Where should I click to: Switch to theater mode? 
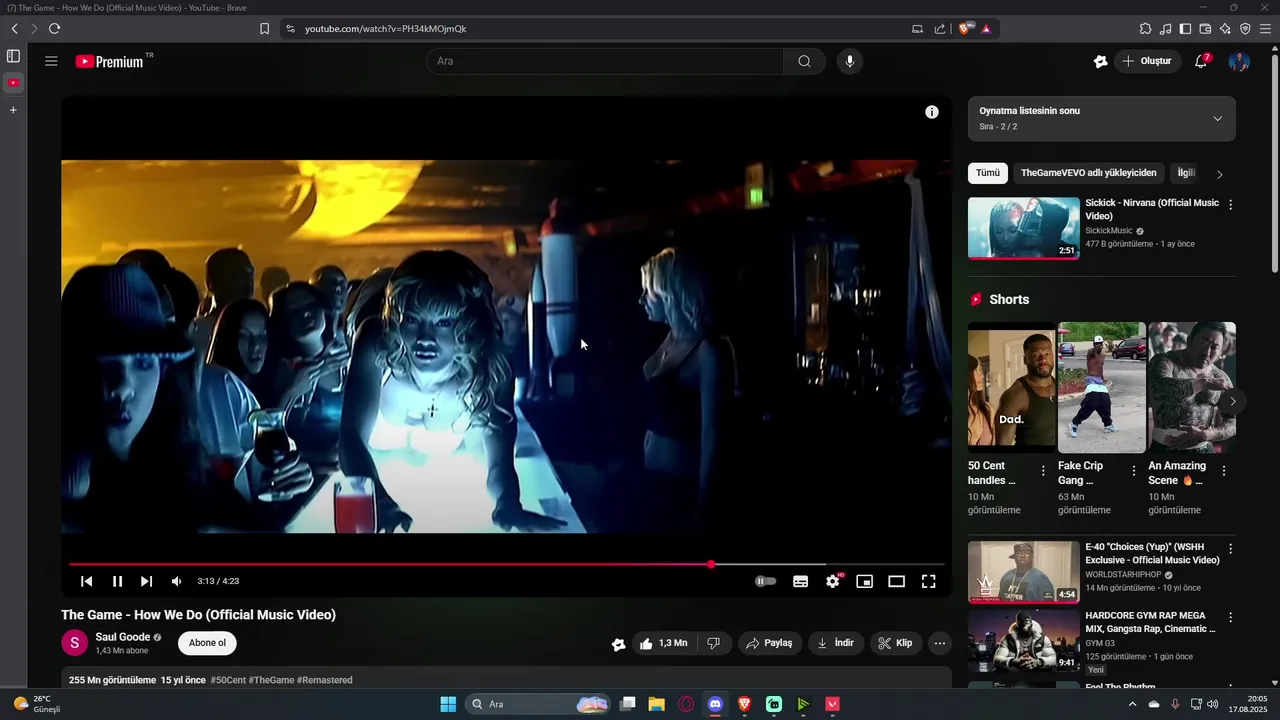[x=897, y=581]
